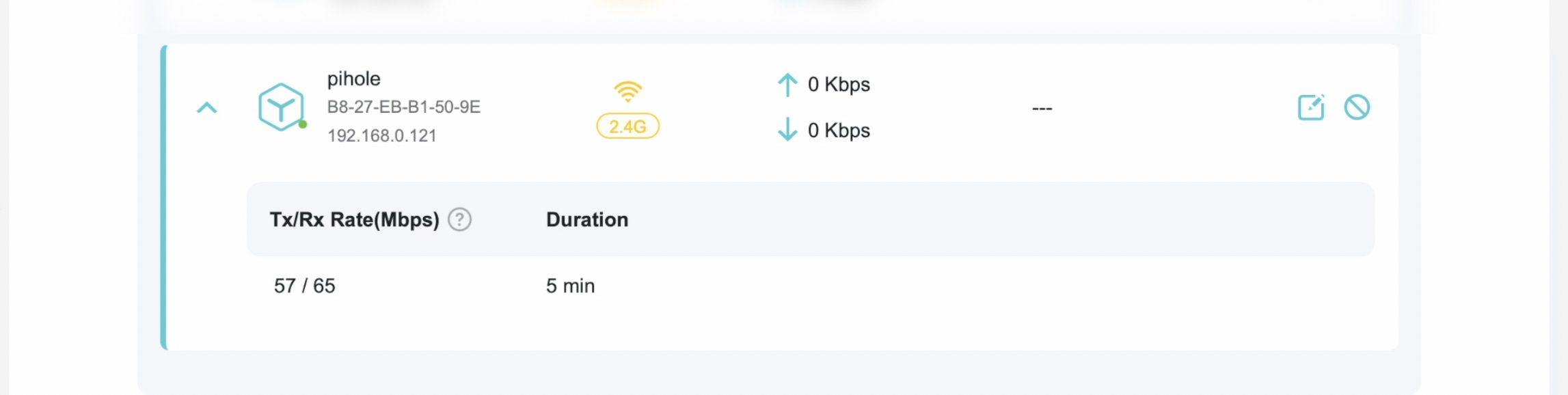Click the Tx/Rx Rate(Mbps) column header
Image resolution: width=1568 pixels, height=395 pixels.
pyautogui.click(x=354, y=219)
